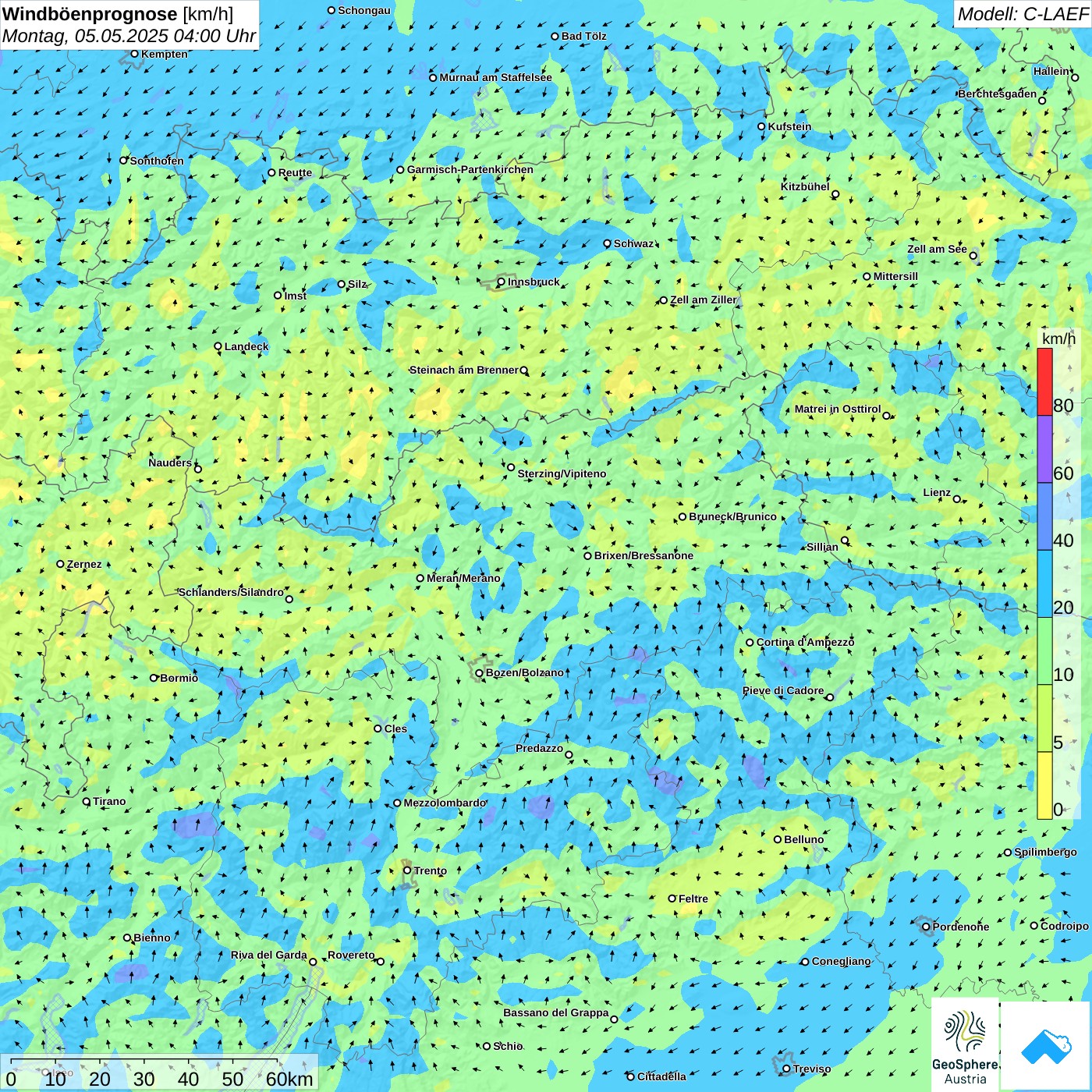Click the Pordenone city marker
1092x1092 pixels.
pyautogui.click(x=926, y=927)
